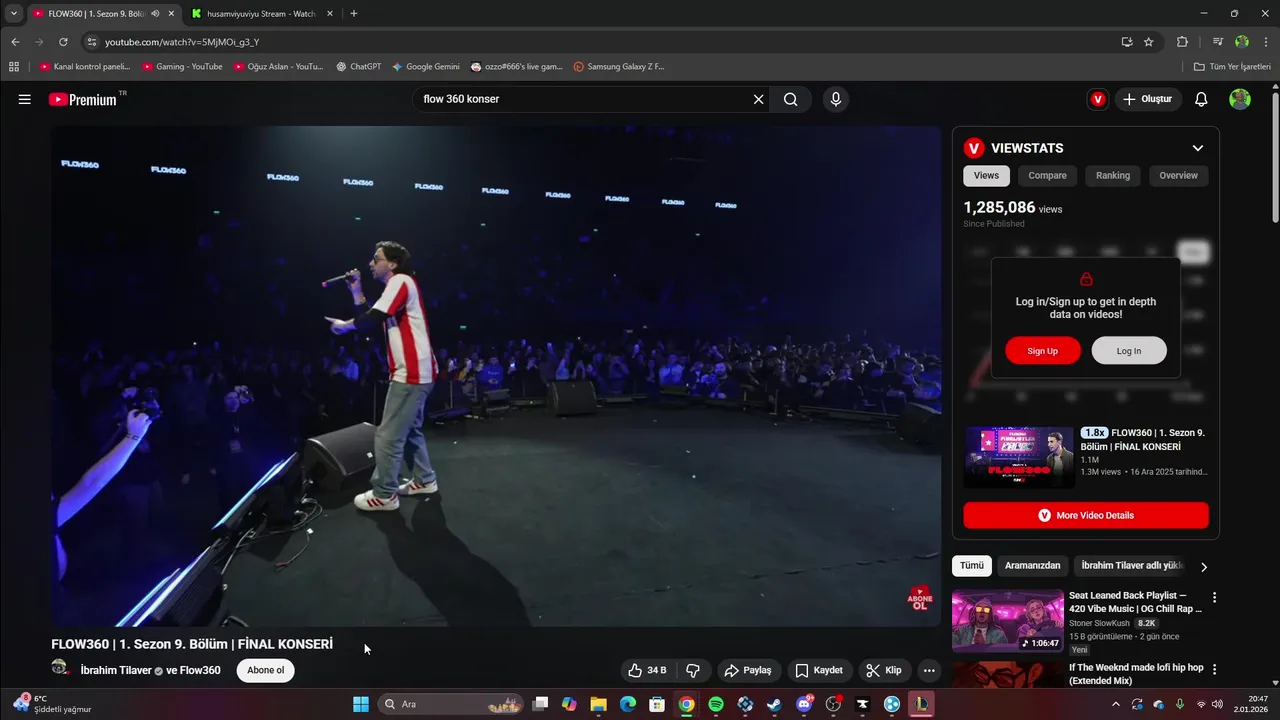Create a clip with Klip button
Viewport: 1280px width, 720px height.
(x=884, y=670)
